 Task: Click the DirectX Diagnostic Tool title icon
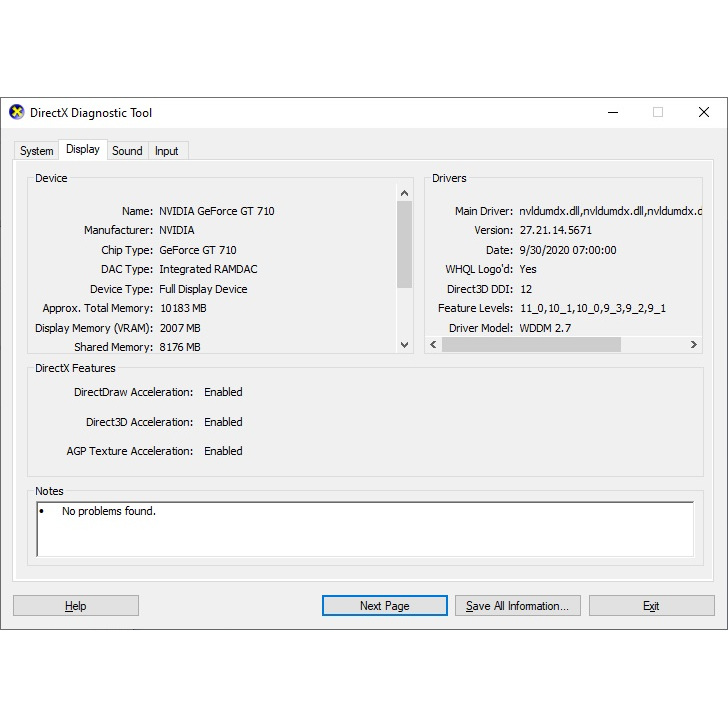point(17,112)
